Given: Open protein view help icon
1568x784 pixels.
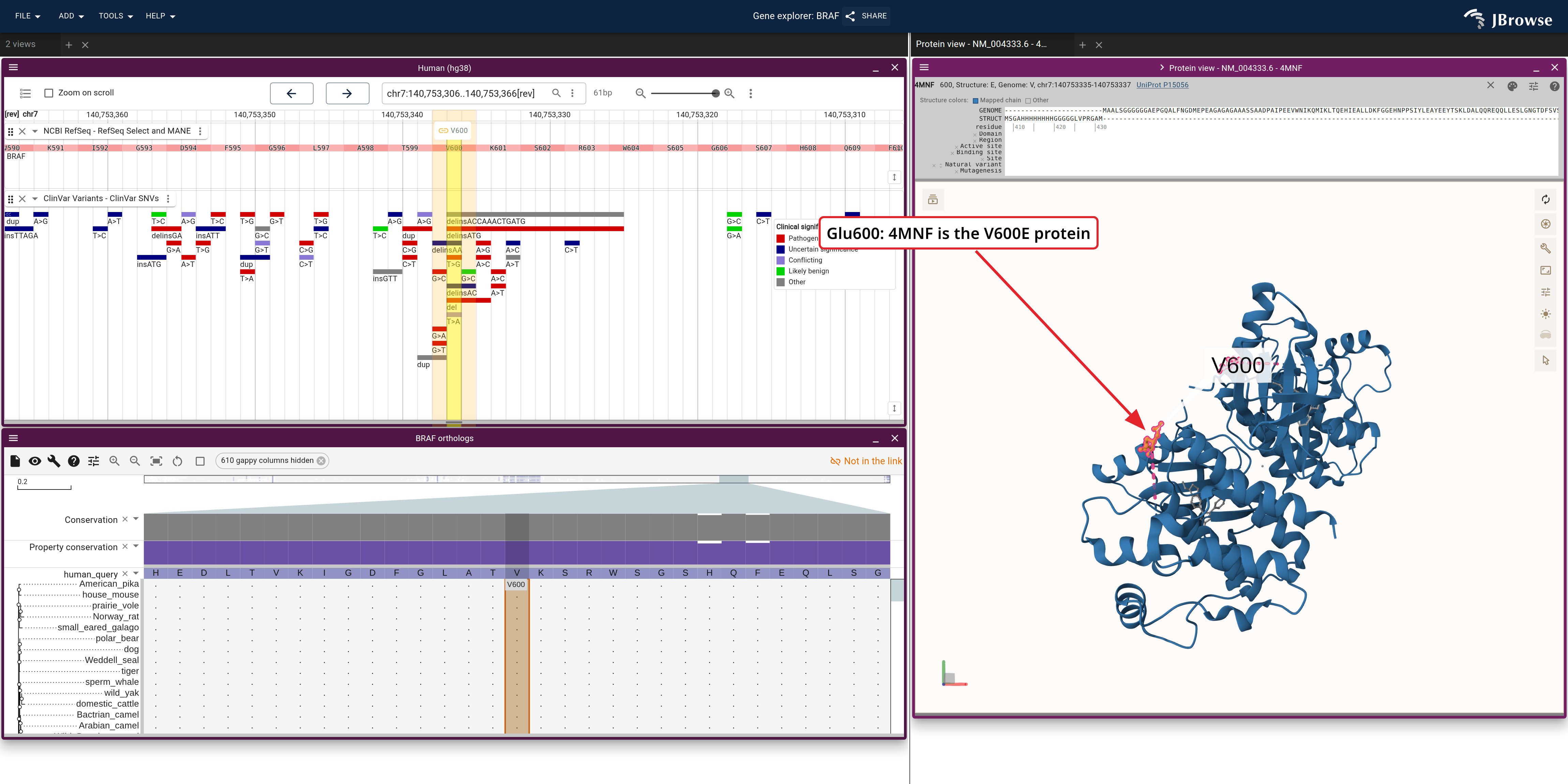Looking at the screenshot, I should pyautogui.click(x=1554, y=86).
